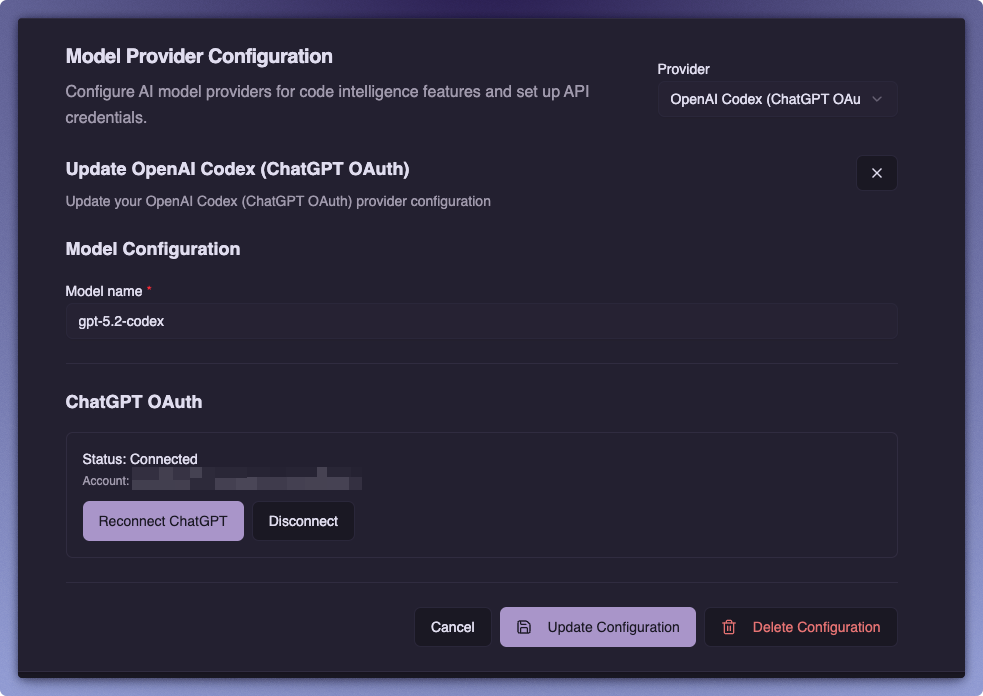Cancel the configuration changes
Screen dimensions: 983x696
[452, 626]
